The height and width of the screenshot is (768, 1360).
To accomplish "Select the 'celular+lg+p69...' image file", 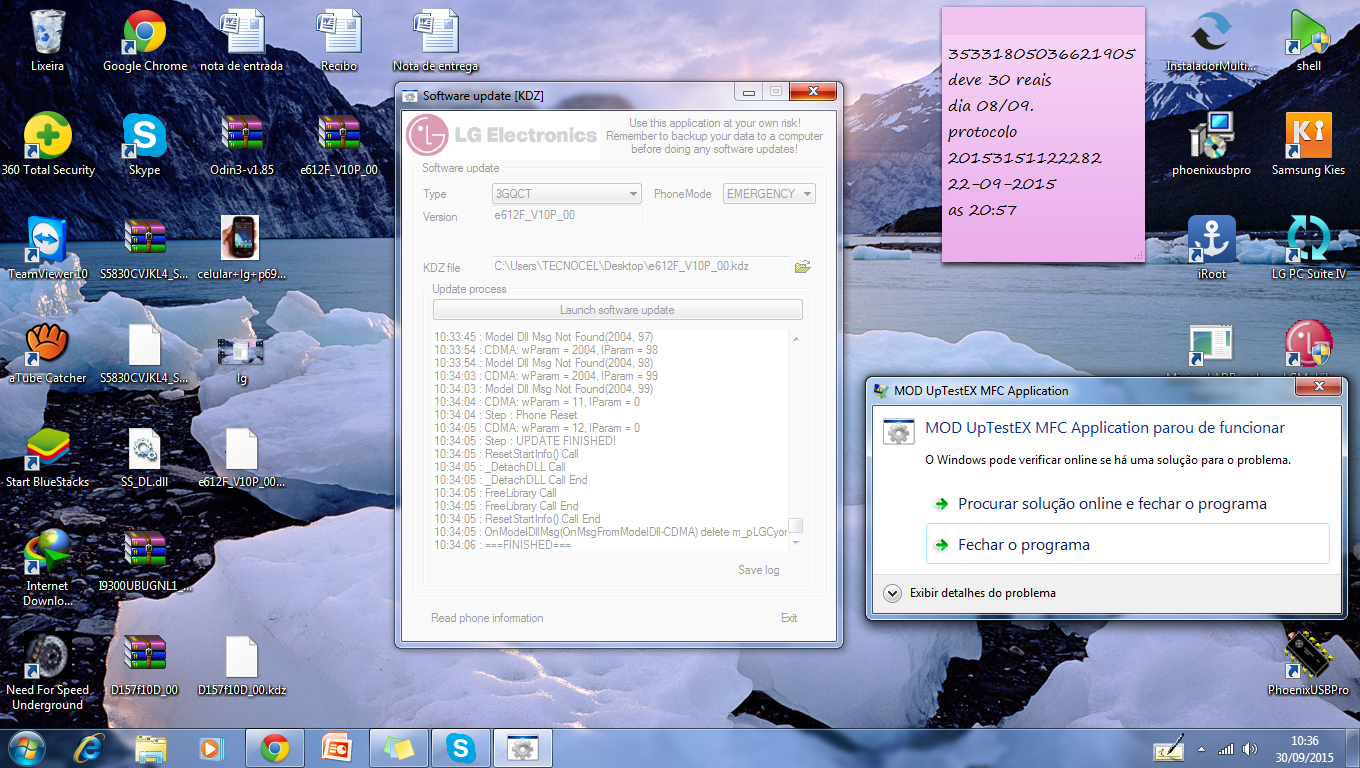I will (x=242, y=248).
